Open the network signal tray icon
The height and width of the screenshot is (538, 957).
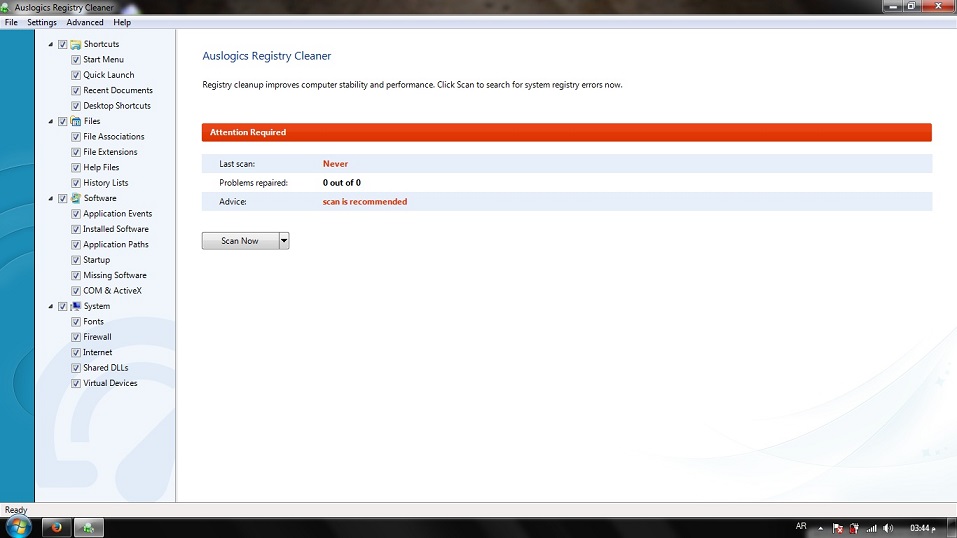click(872, 528)
